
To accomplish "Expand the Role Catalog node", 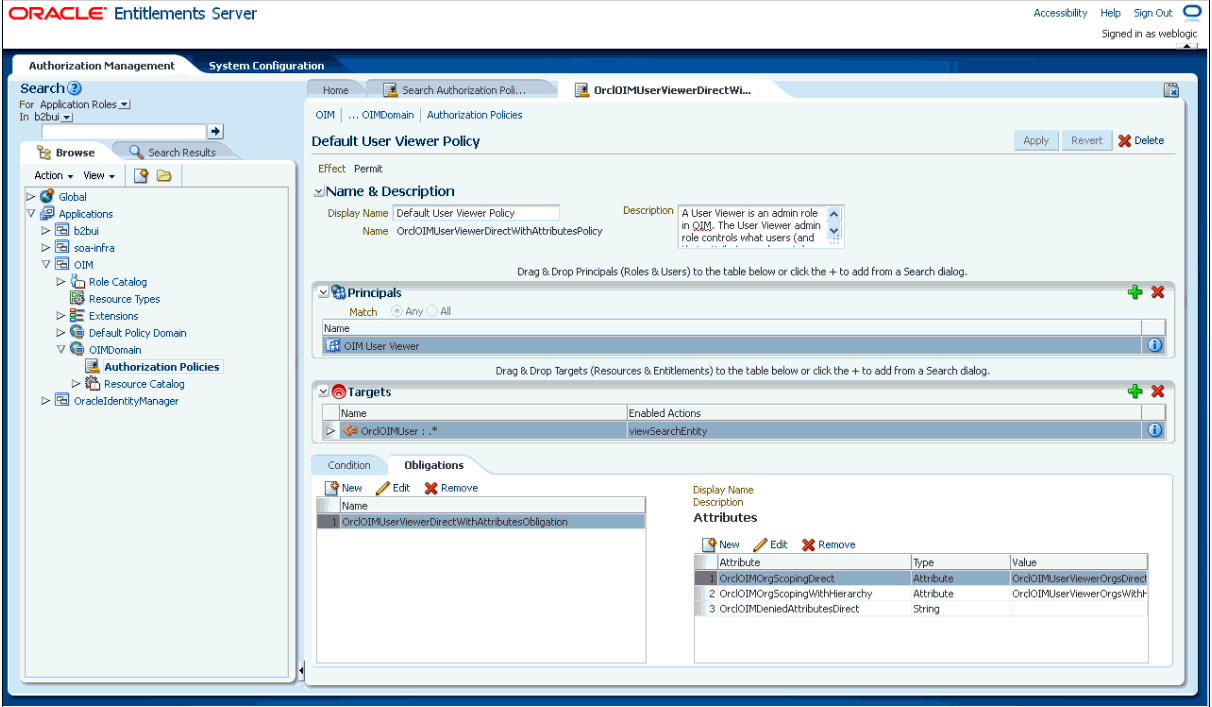I will (x=61, y=282).
